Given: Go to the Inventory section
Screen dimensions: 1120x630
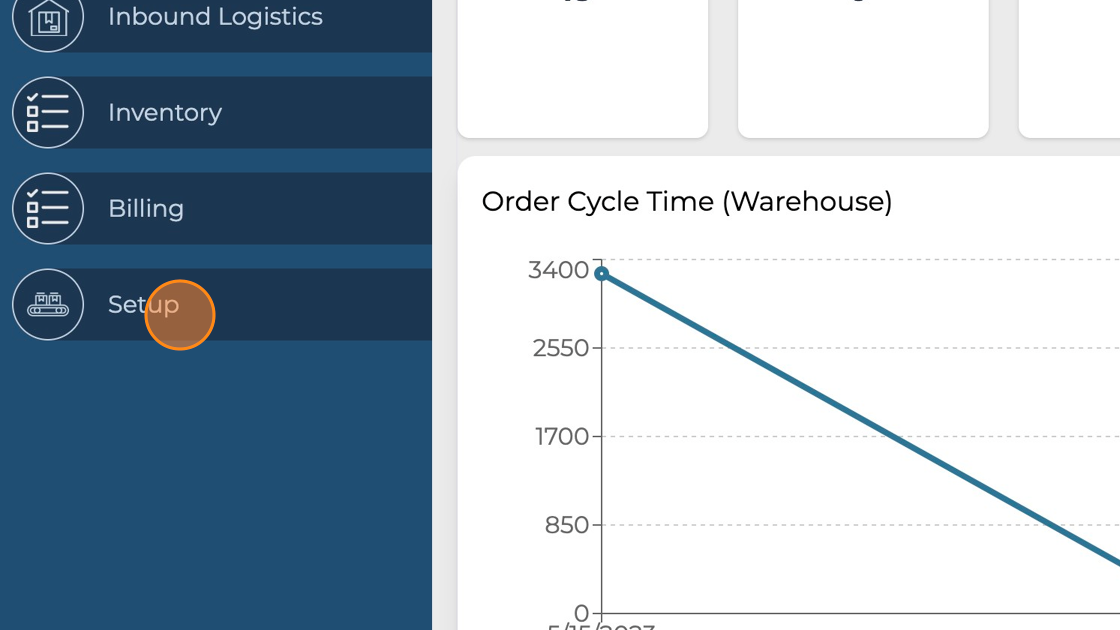Looking at the screenshot, I should click(x=165, y=113).
